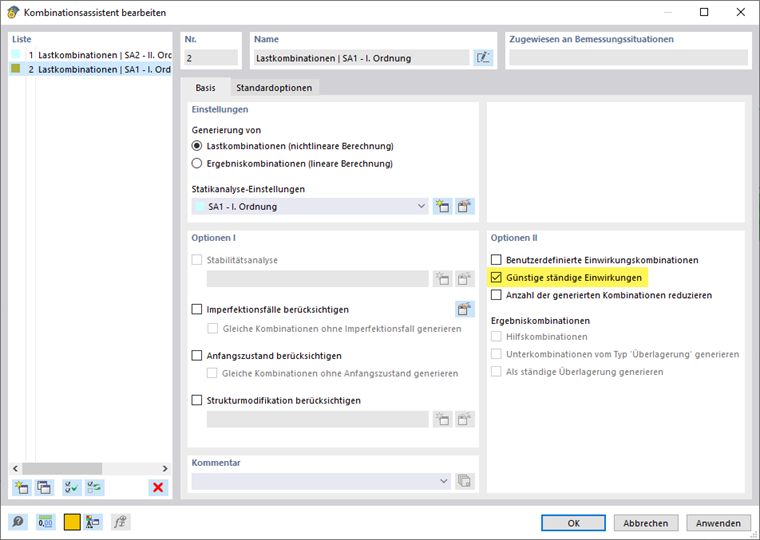Edit static analysis settings icon
The width and height of the screenshot is (760, 540).
coord(464,206)
